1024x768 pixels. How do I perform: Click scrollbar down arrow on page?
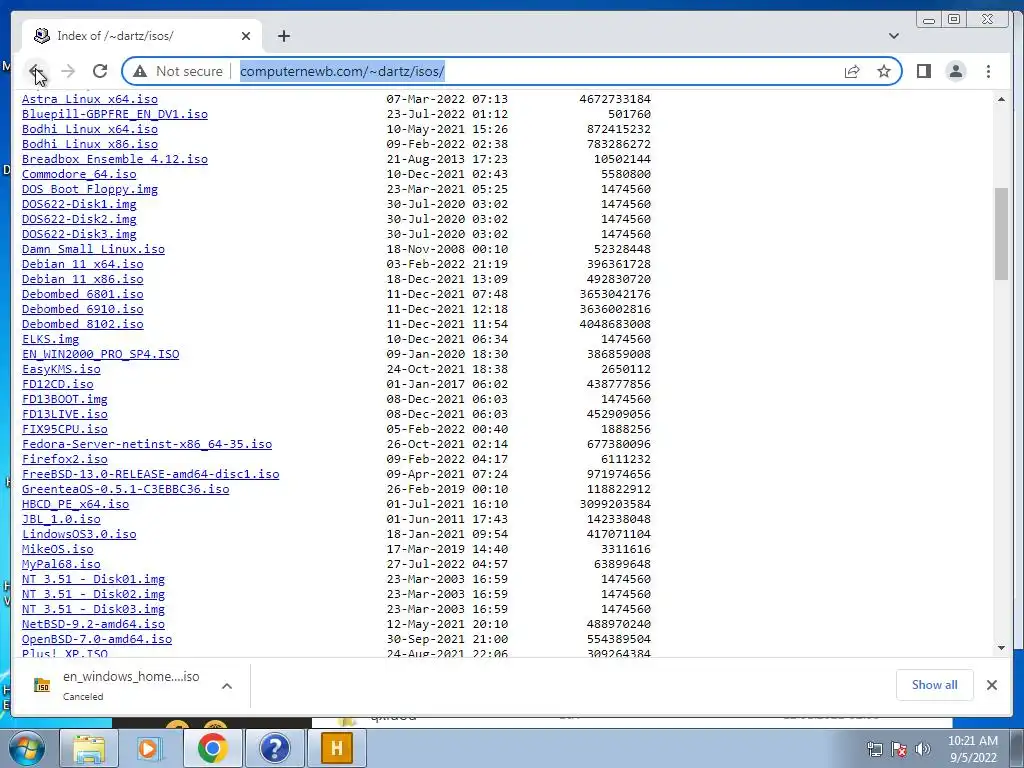coord(1001,648)
